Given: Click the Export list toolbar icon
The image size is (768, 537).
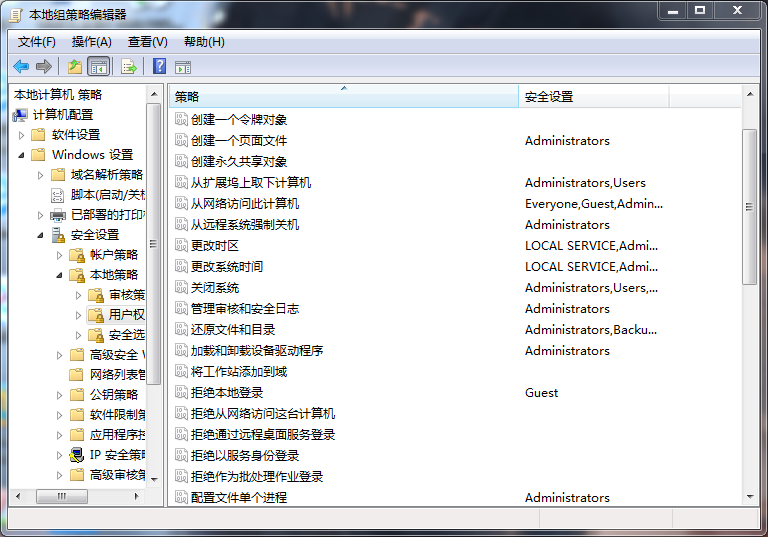Looking at the screenshot, I should tap(129, 66).
